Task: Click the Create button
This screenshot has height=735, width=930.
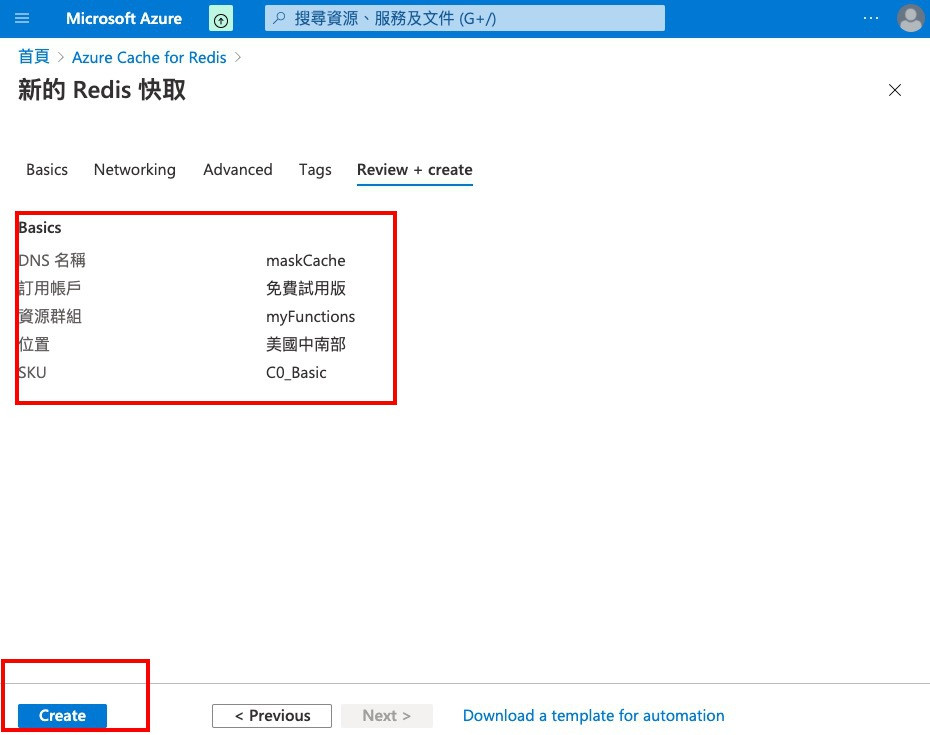Action: tap(62, 715)
